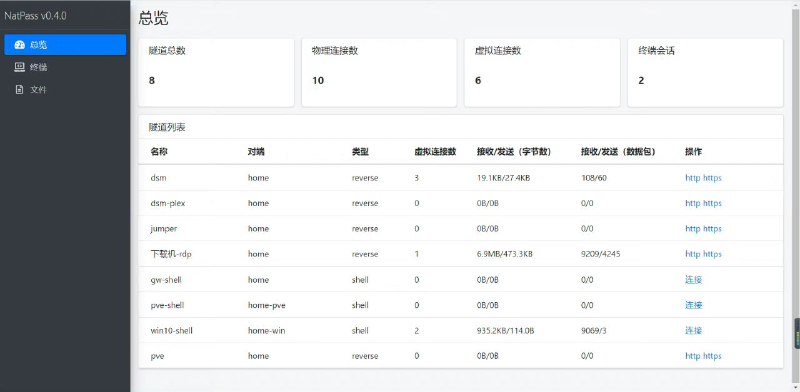Click the 类型 column header

360,152
